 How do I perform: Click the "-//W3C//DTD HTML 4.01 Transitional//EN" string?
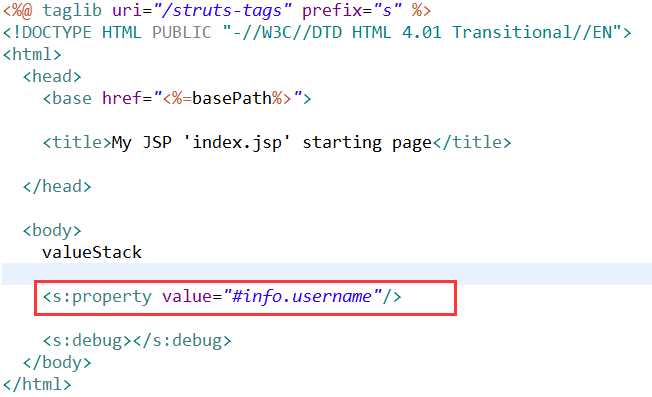(x=422, y=32)
